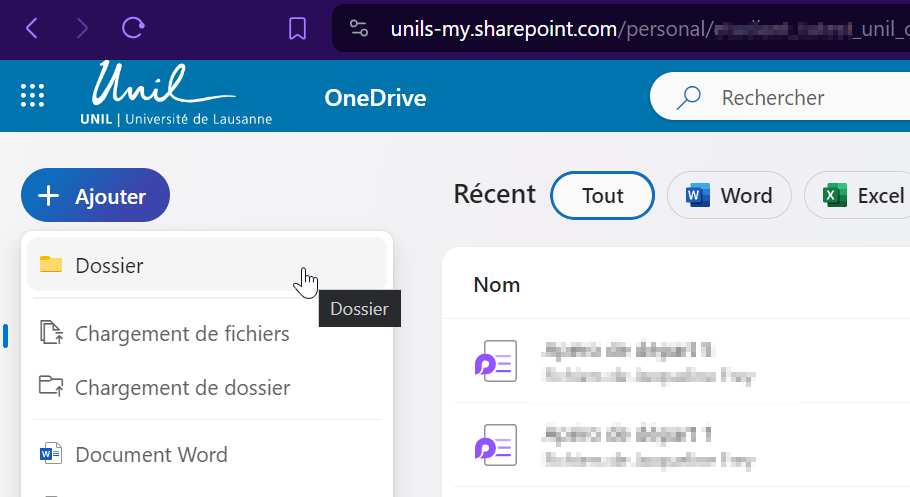Click the OneDrive title link
Screen dimensions: 910x497
tap(375, 98)
